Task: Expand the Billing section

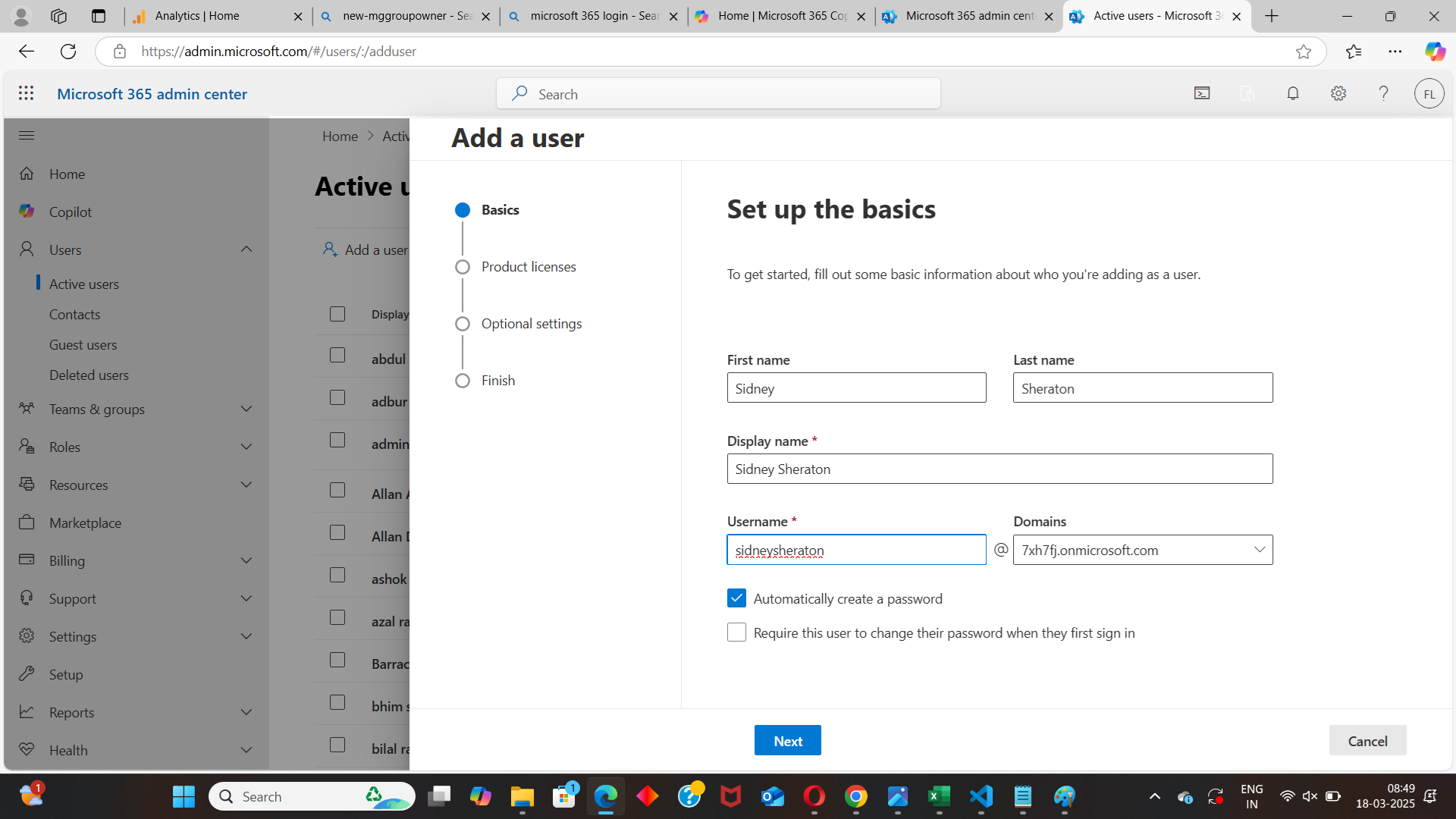Action: [x=246, y=560]
